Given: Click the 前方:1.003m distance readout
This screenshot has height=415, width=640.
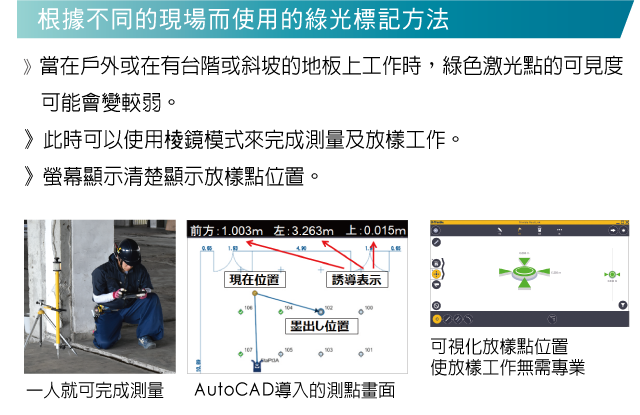Looking at the screenshot, I should click(x=227, y=231).
